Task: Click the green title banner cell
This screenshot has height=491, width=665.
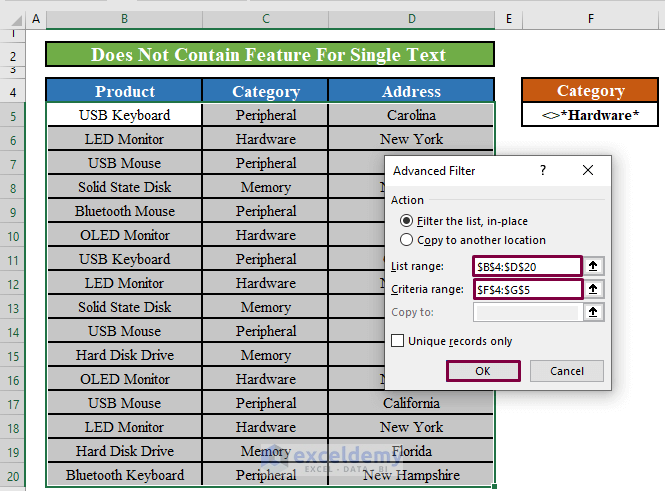Action: click(x=269, y=55)
